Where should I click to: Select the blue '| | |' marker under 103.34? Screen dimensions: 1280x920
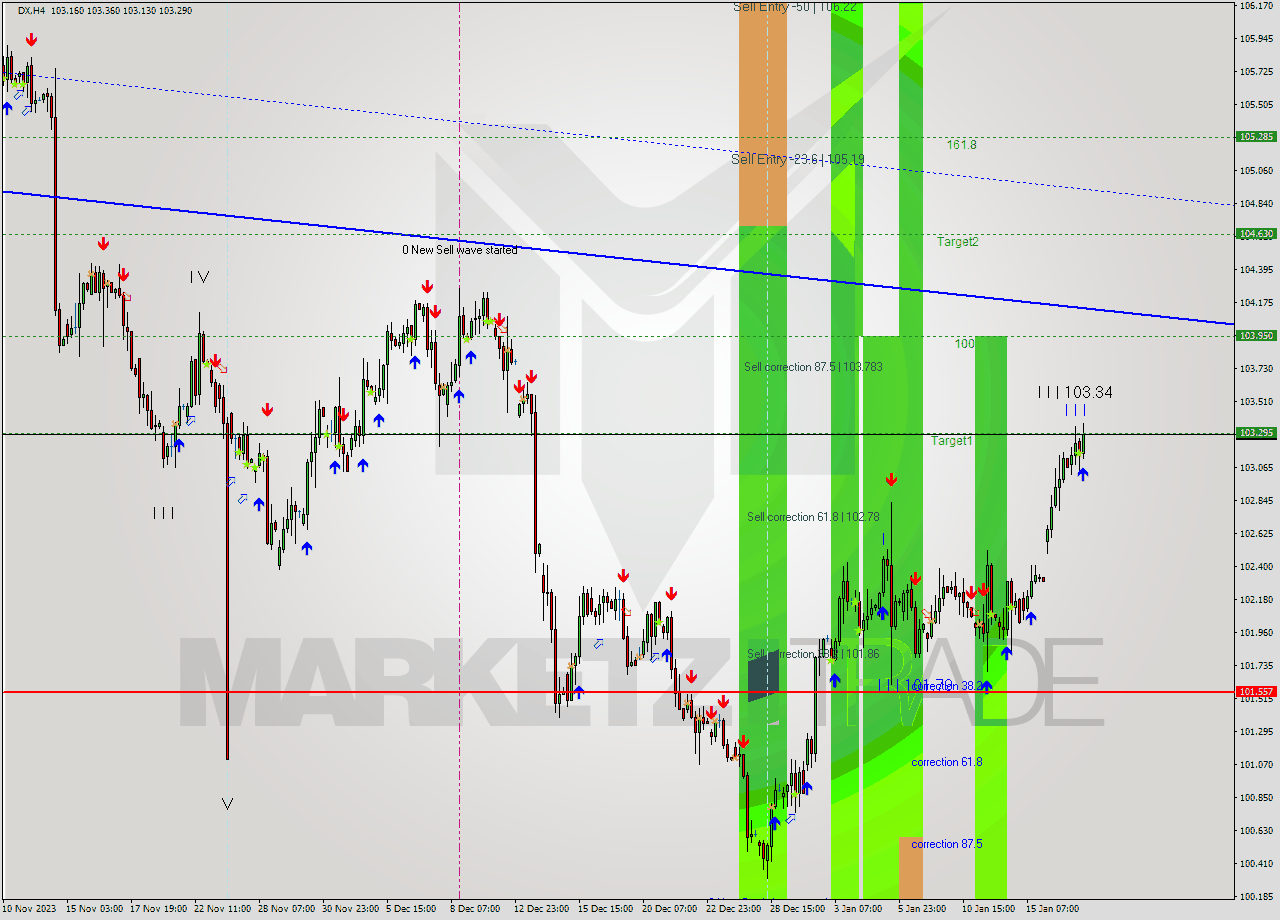pos(1075,411)
